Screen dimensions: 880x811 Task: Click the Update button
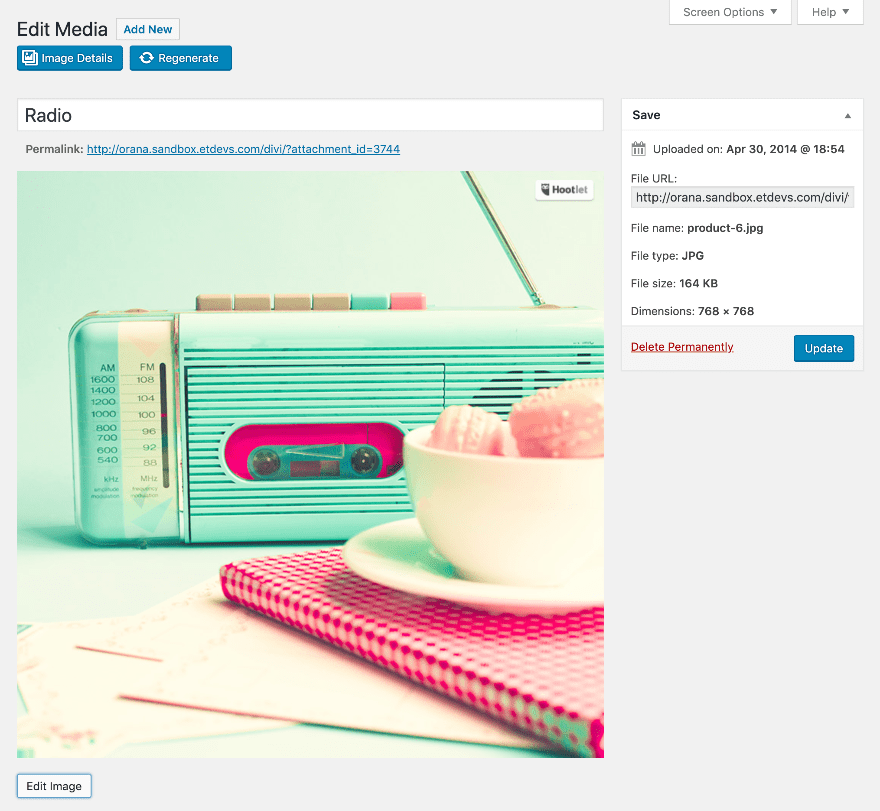tap(823, 349)
